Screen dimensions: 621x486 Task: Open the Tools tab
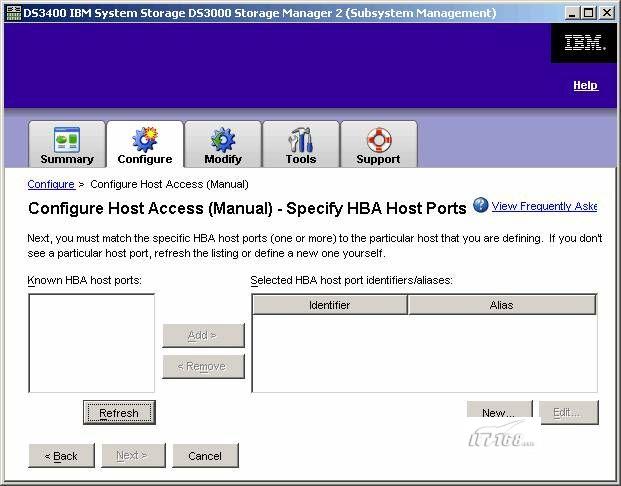point(301,145)
